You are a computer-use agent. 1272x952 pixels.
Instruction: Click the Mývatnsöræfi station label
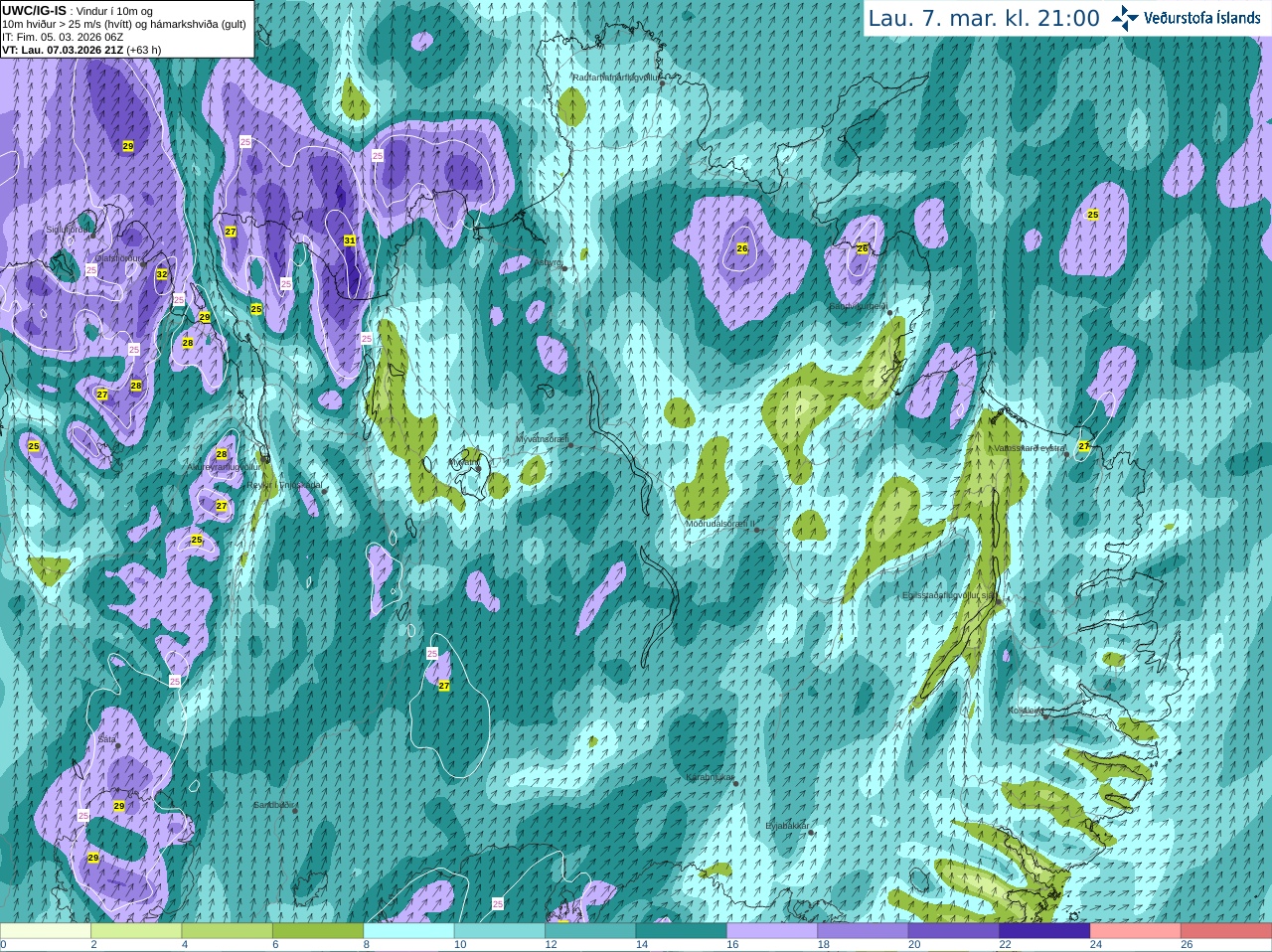(541, 439)
